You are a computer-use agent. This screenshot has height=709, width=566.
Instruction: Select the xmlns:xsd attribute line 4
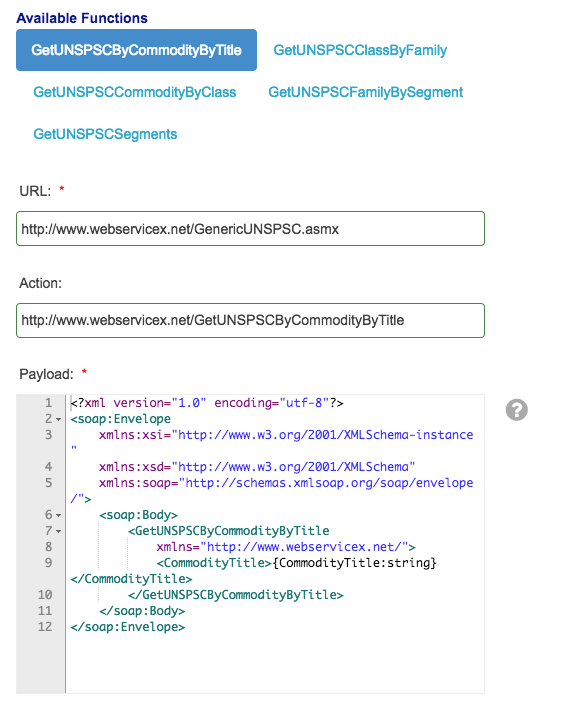tap(257, 467)
